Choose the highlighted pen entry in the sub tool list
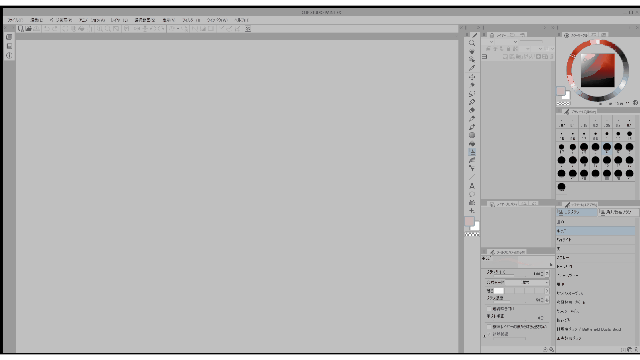Screen dimensions: 640x360 pos(596,231)
